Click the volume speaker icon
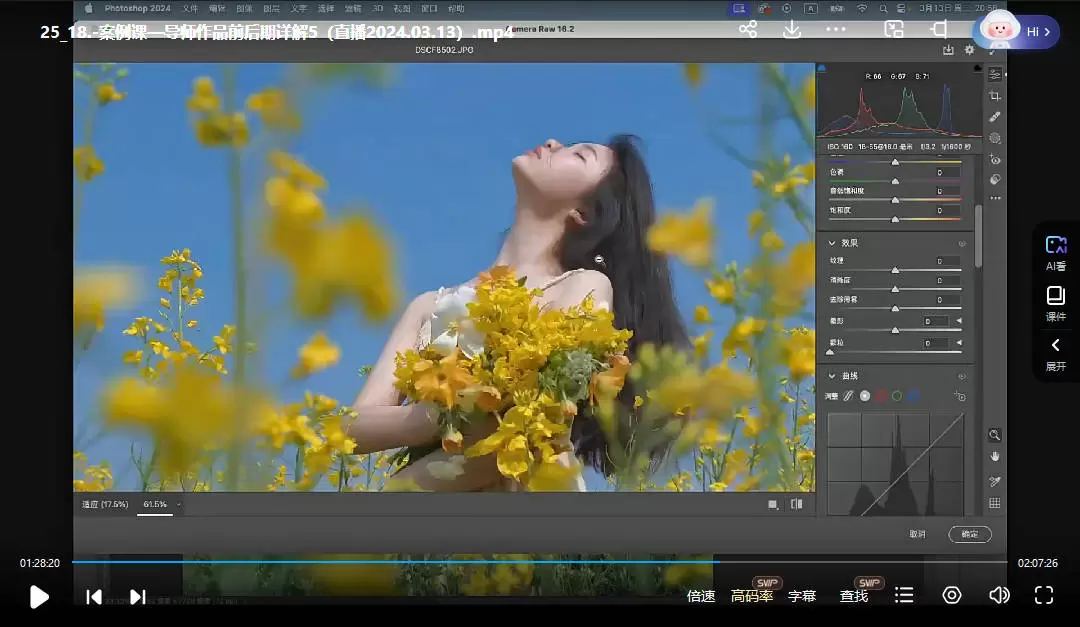The width and height of the screenshot is (1080, 627). pyautogui.click(x=999, y=595)
